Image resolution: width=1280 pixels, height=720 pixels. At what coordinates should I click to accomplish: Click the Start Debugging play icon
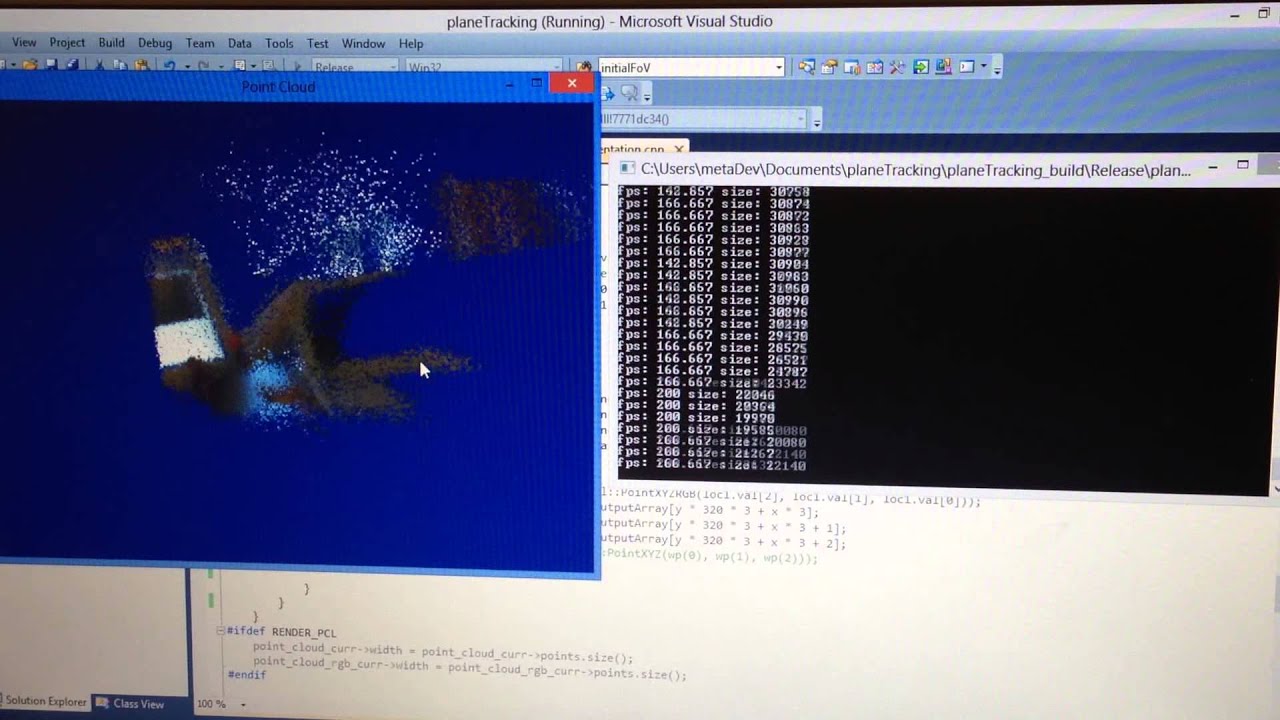point(297,67)
